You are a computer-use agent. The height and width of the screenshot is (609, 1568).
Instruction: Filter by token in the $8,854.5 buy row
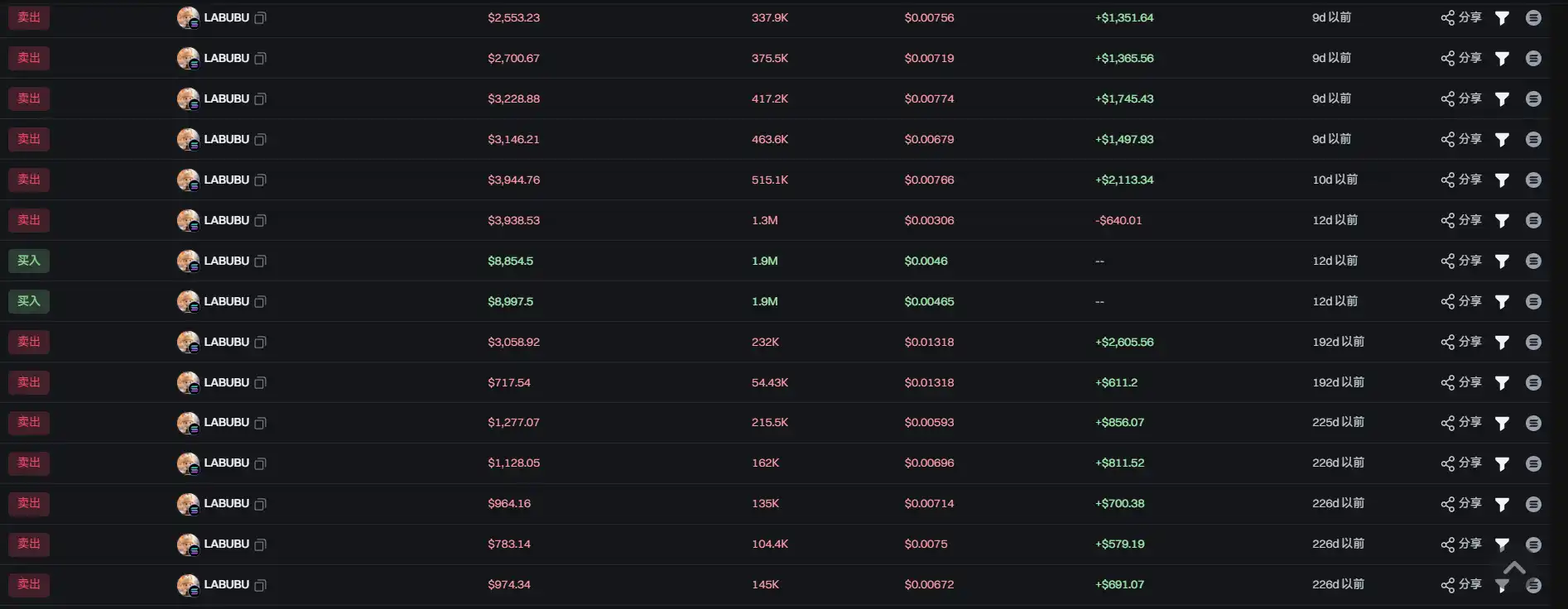tap(1502, 261)
